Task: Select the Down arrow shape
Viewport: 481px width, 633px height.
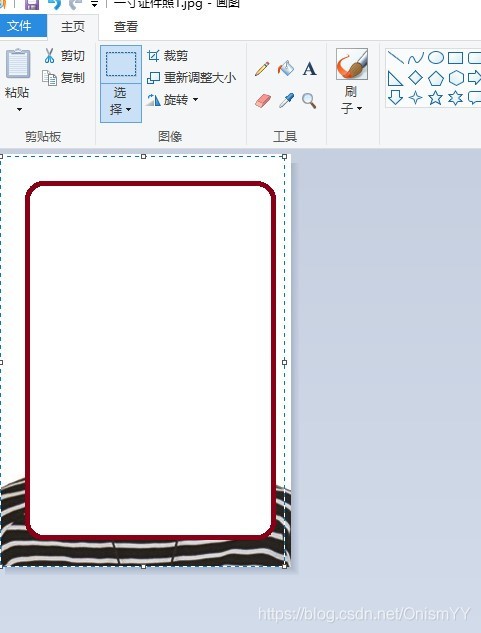Action: [x=395, y=98]
